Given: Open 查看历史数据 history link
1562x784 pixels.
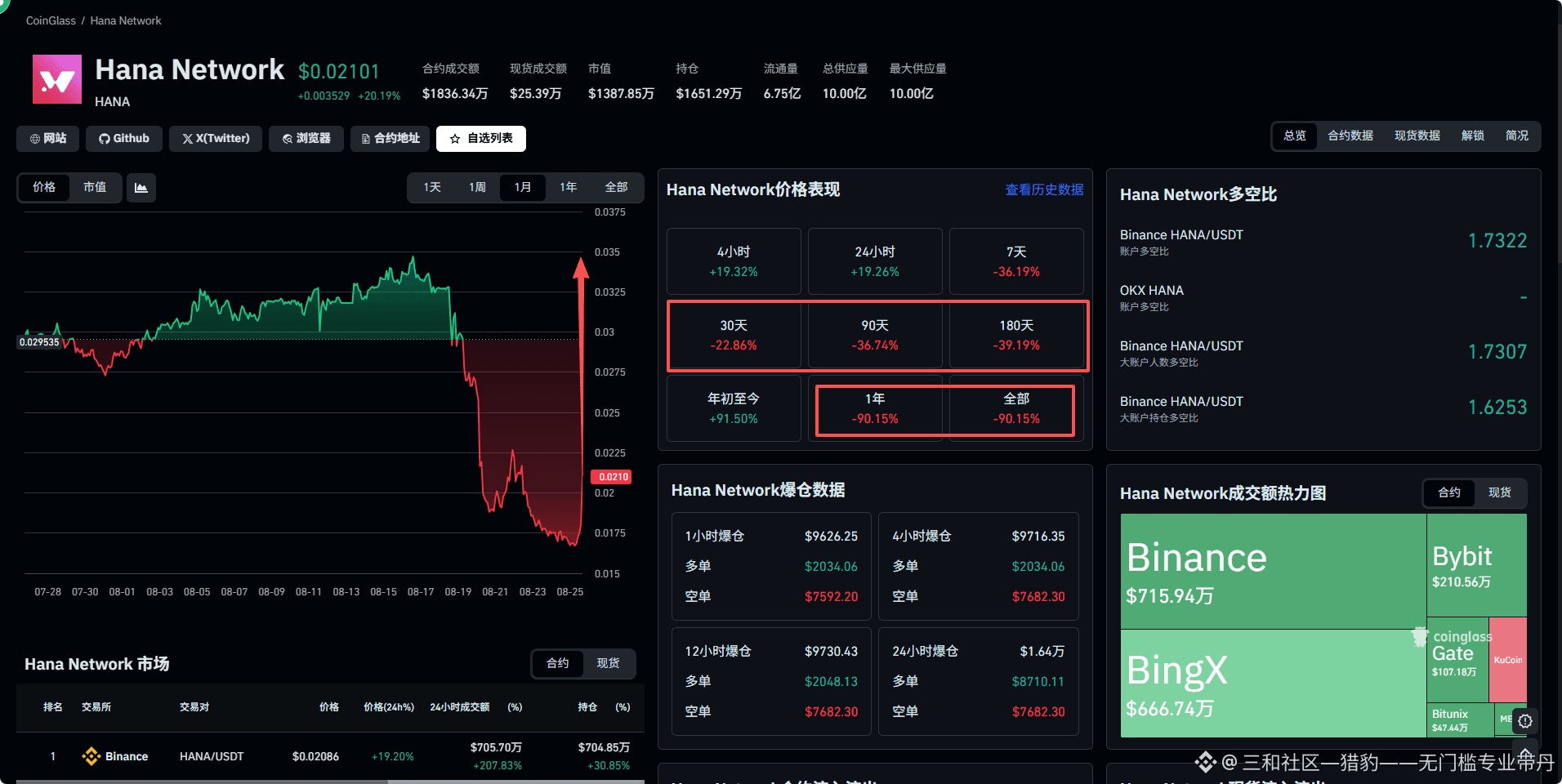Looking at the screenshot, I should pyautogui.click(x=1044, y=189).
